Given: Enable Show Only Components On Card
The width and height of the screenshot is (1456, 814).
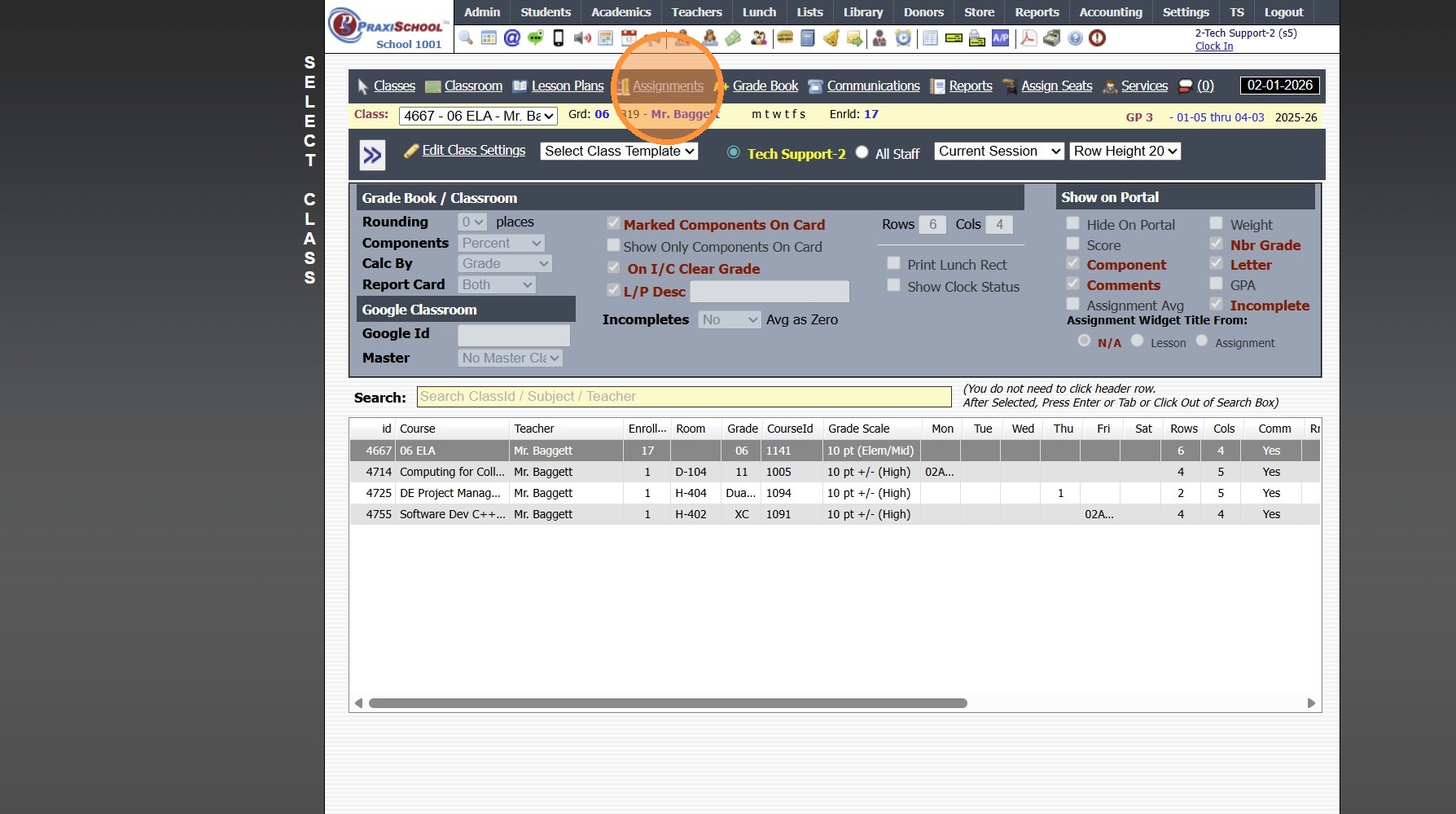Looking at the screenshot, I should point(613,245).
